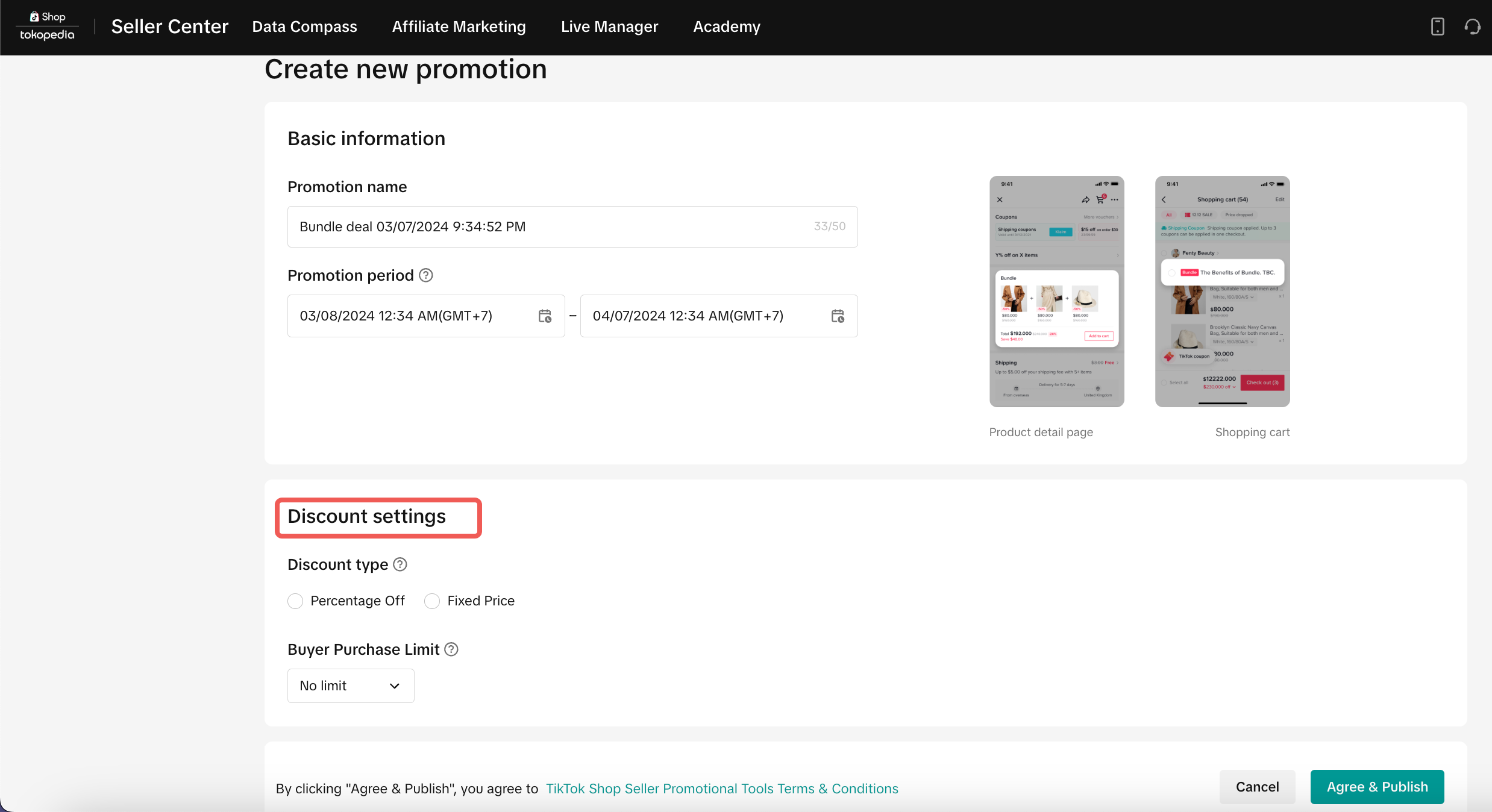Click the Discount type help icon
This screenshot has width=1492, height=812.
[400, 564]
